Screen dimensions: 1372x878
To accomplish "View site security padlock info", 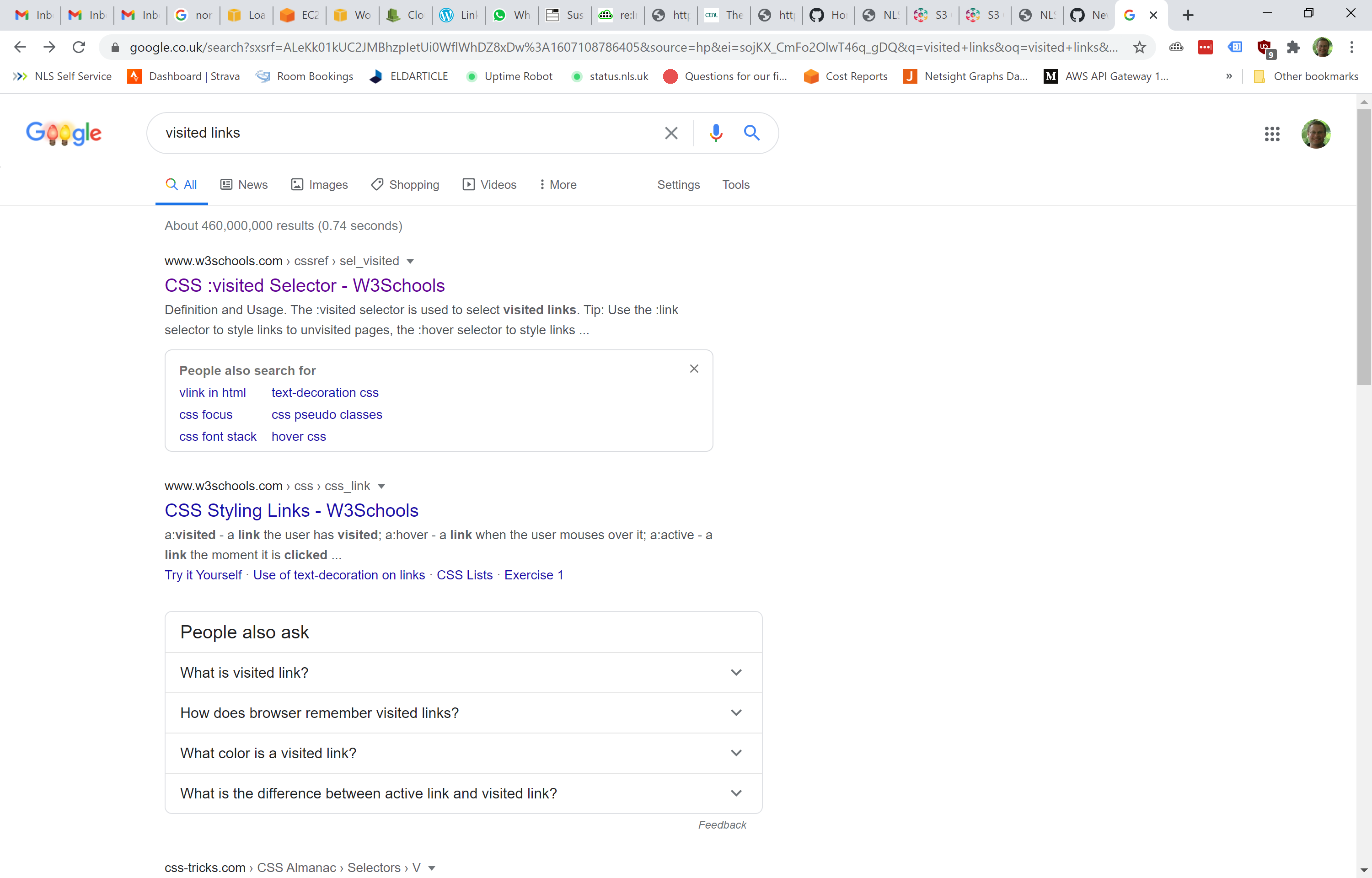I will (x=115, y=47).
